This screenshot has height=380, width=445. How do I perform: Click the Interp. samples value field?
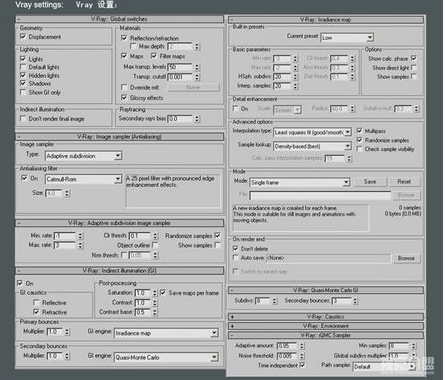[x=282, y=86]
